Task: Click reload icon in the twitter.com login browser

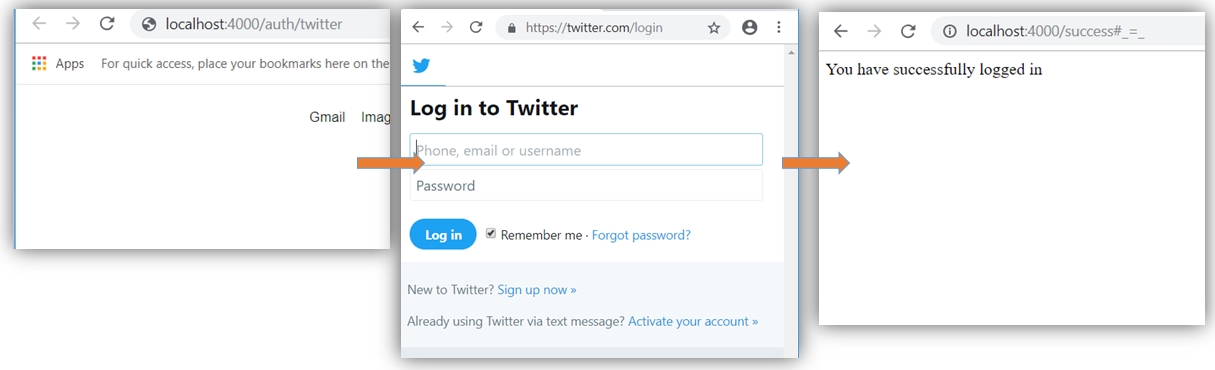Action: click(x=476, y=28)
